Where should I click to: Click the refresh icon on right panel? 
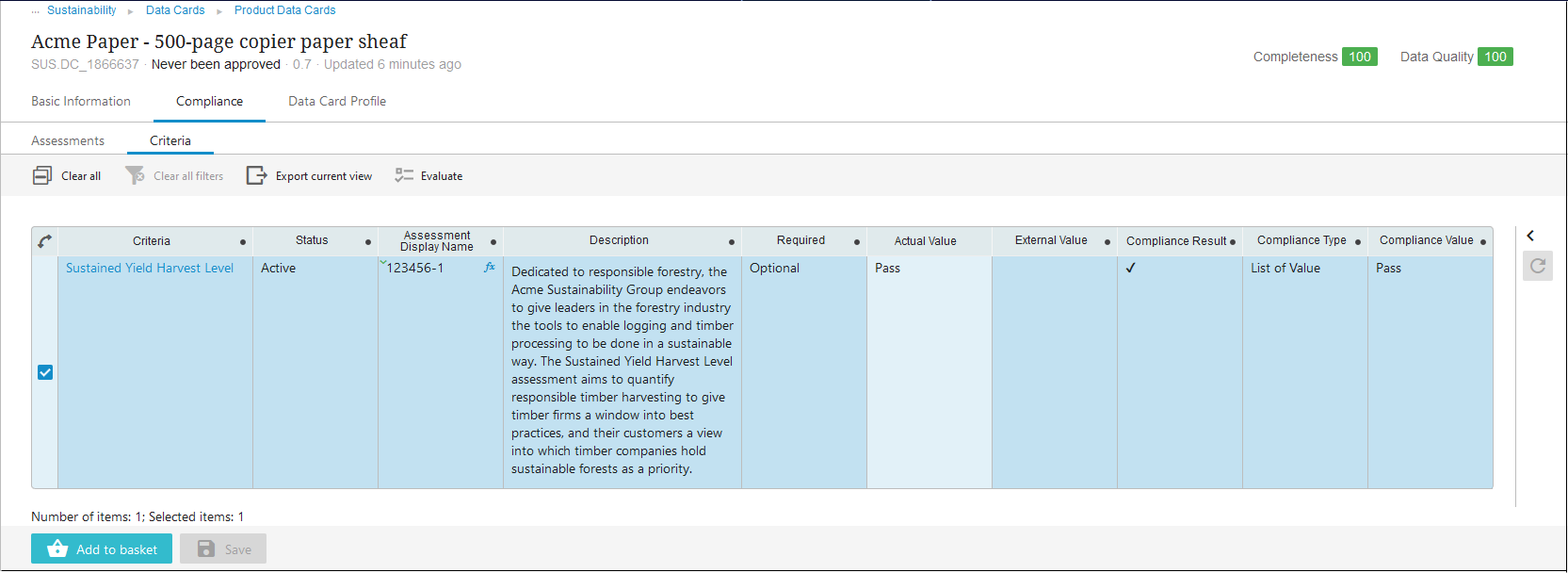[1537, 267]
